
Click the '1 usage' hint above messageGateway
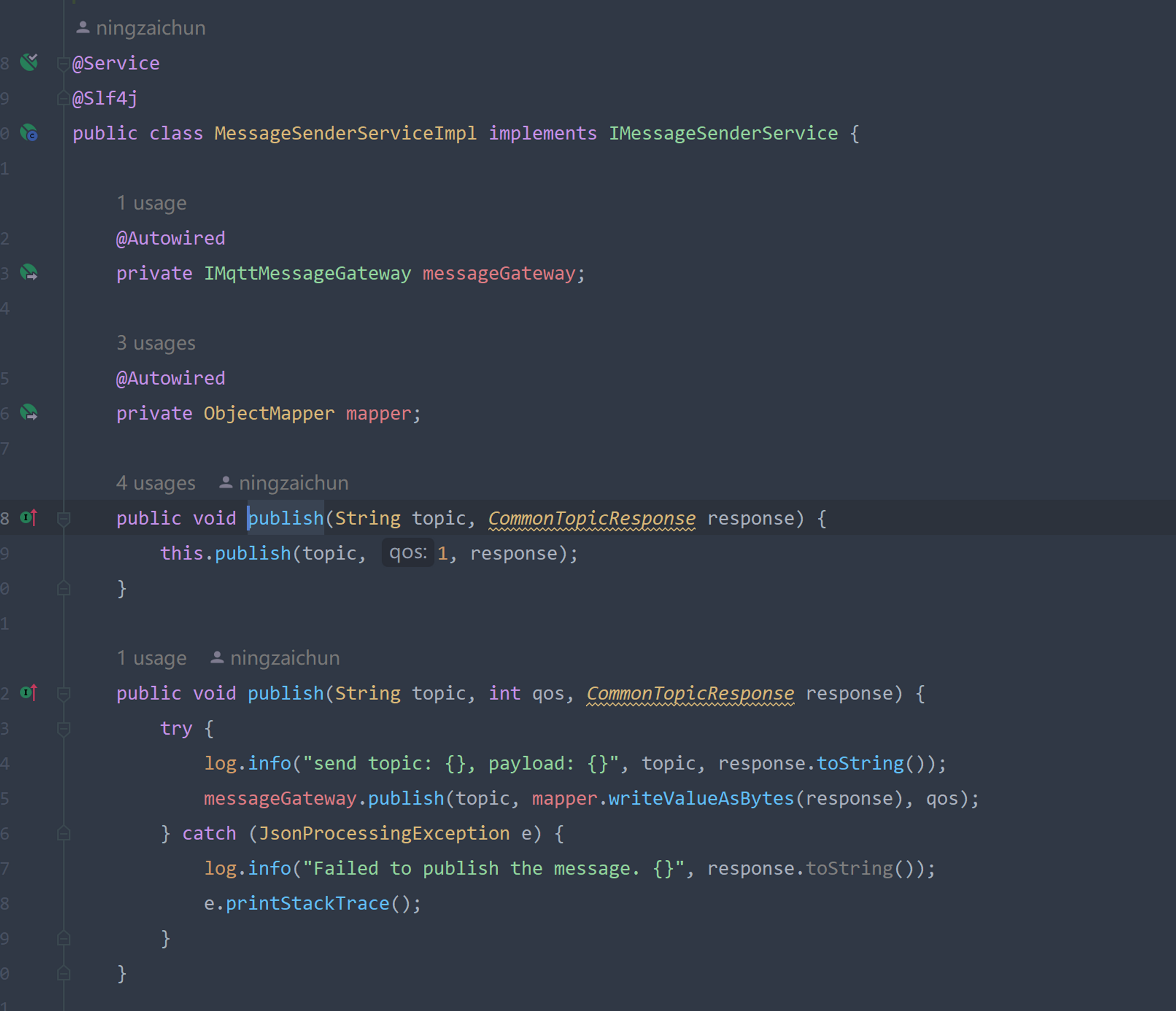[151, 203]
